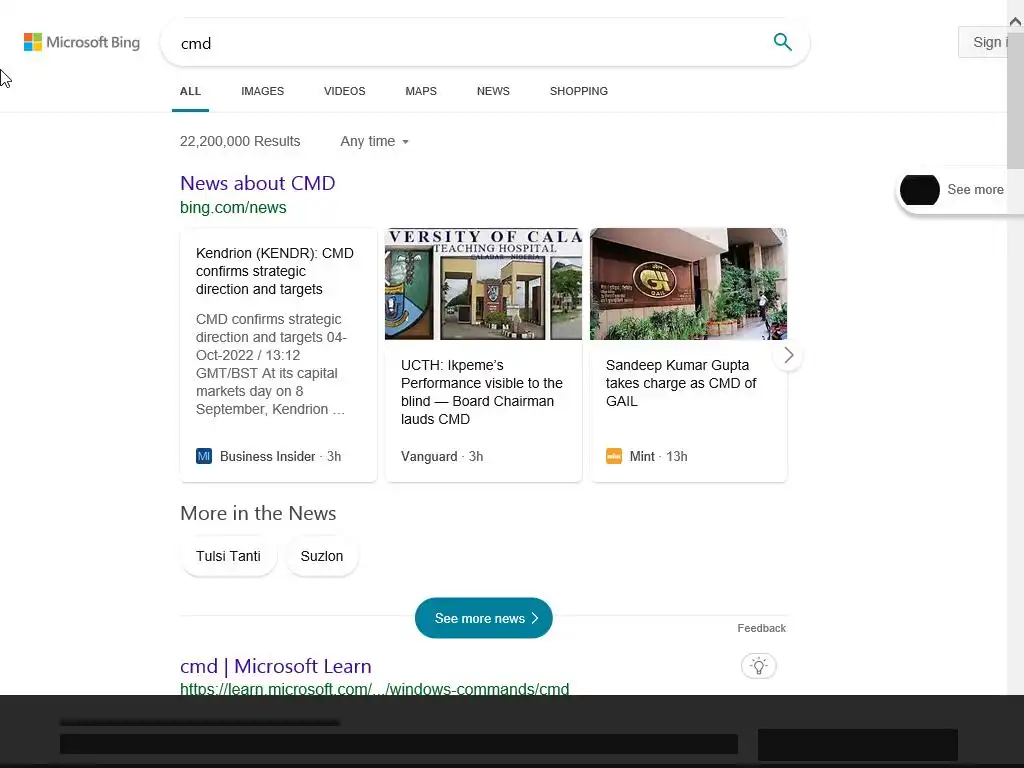Click the Vanguard · 3h source text

pos(442,456)
